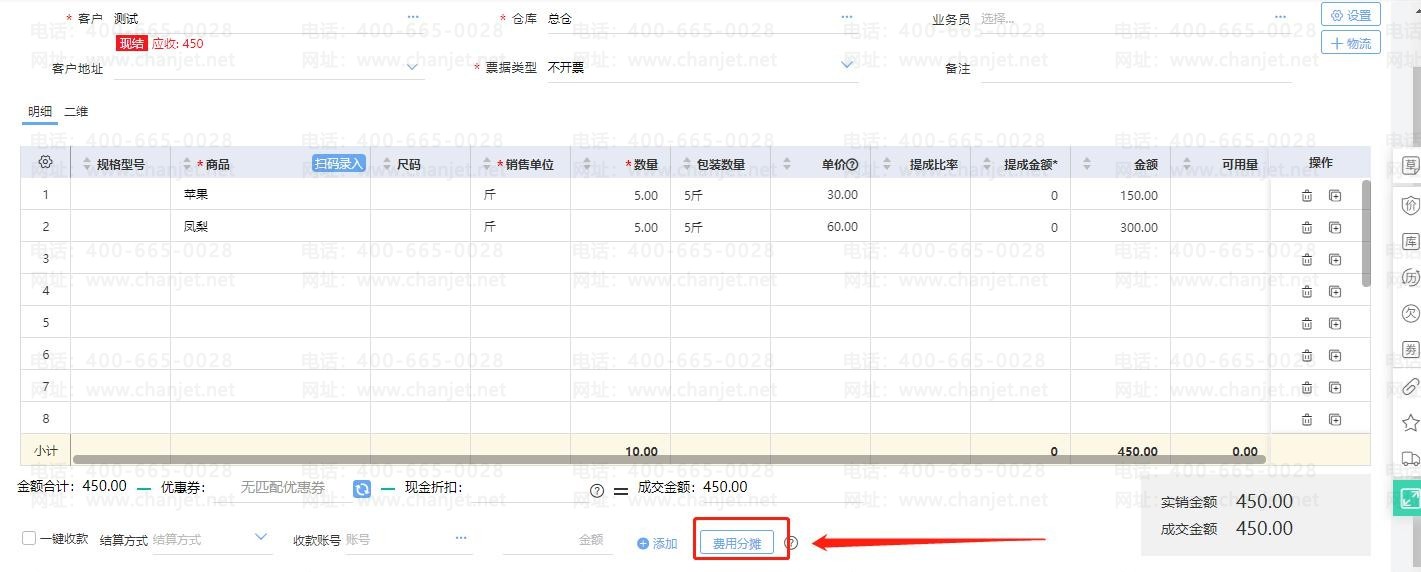Open the 历 history sidebar icon
Viewport: 1421px width, 572px height.
pyautogui.click(x=1411, y=277)
